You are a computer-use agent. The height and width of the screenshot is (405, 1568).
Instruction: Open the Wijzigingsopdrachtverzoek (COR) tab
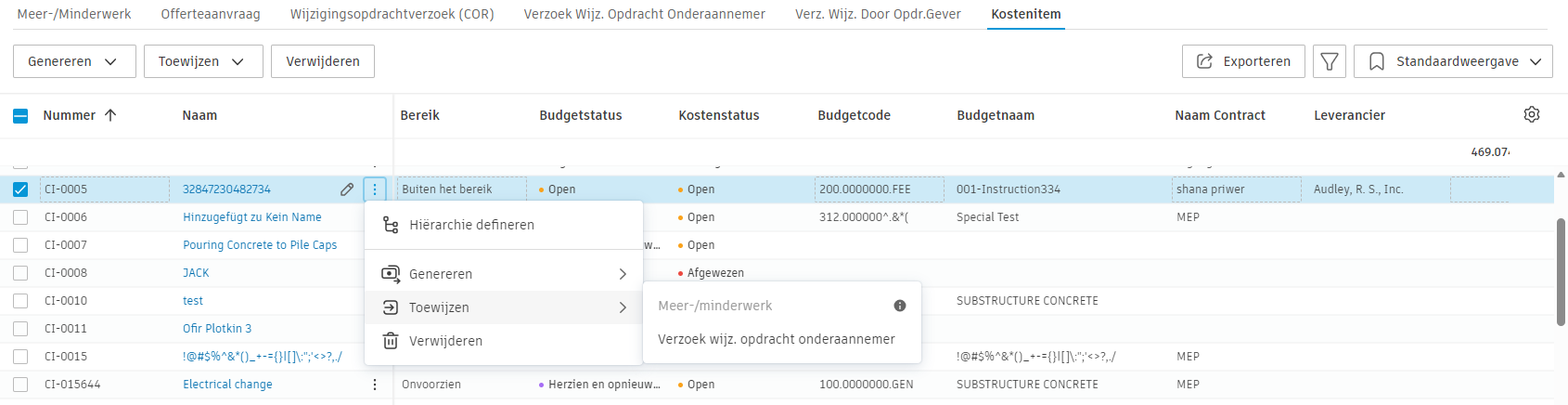click(392, 14)
